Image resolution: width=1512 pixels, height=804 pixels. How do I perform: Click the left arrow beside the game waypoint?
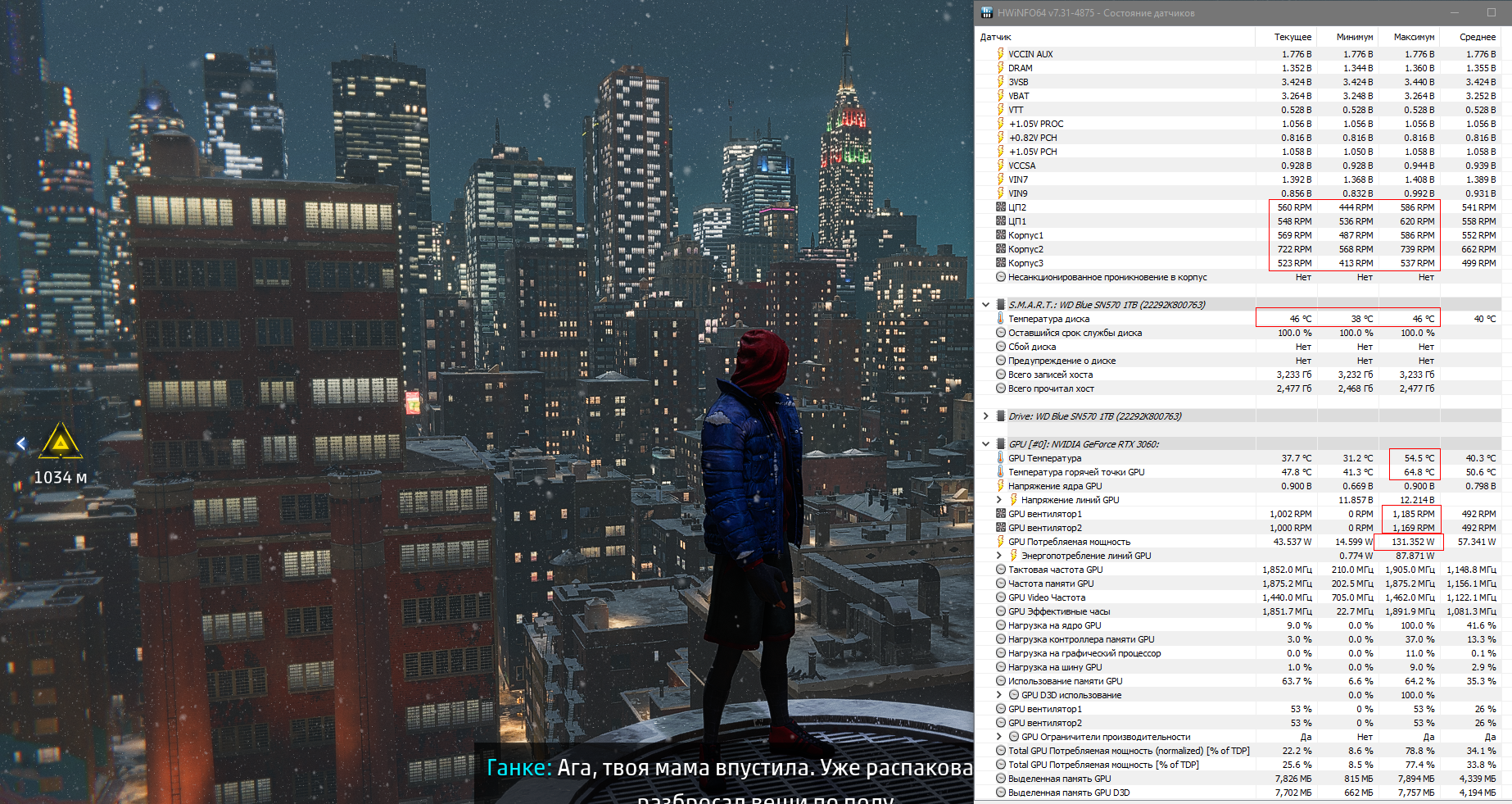pos(20,443)
